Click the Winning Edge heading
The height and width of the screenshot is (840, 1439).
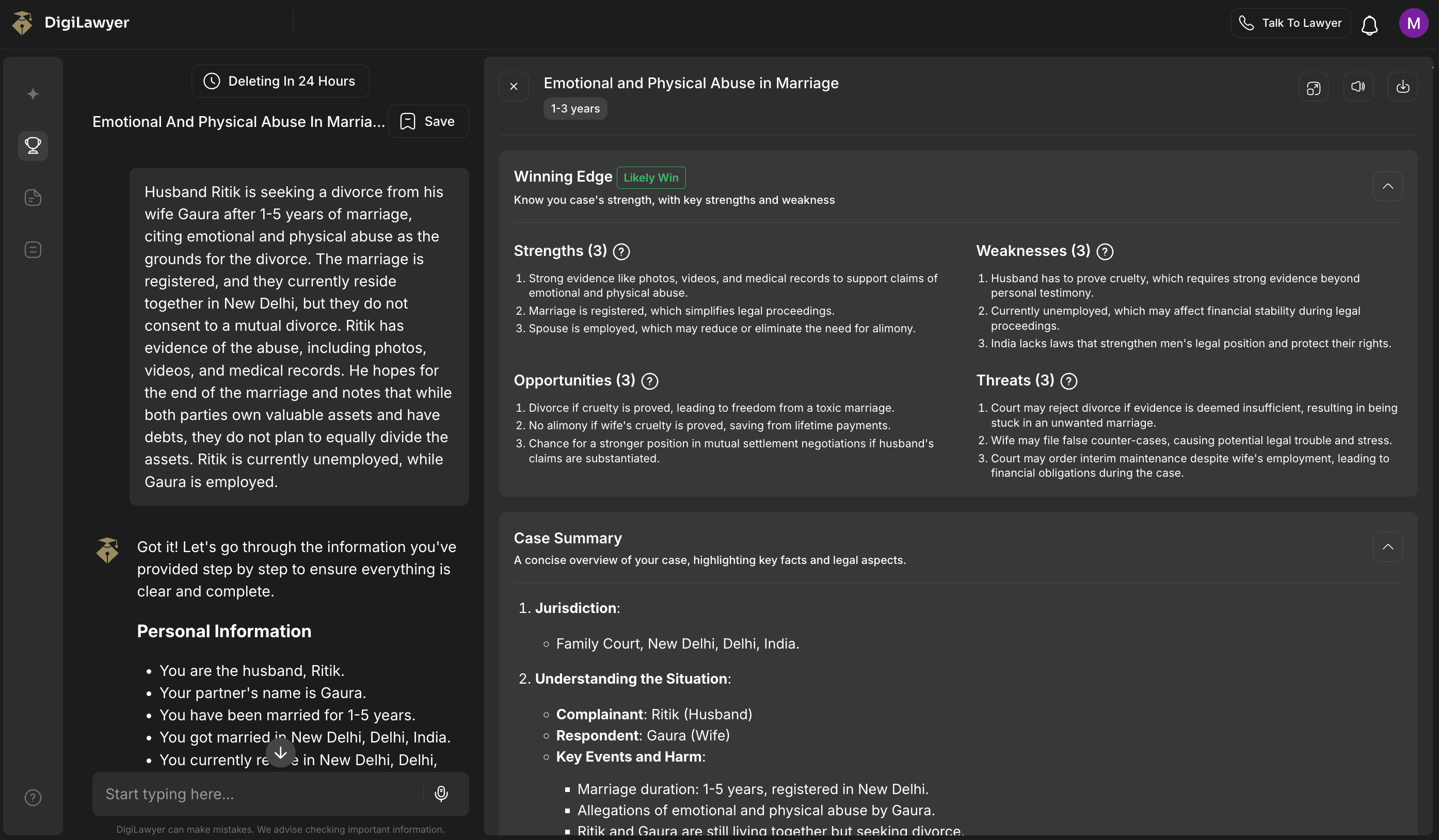click(563, 176)
